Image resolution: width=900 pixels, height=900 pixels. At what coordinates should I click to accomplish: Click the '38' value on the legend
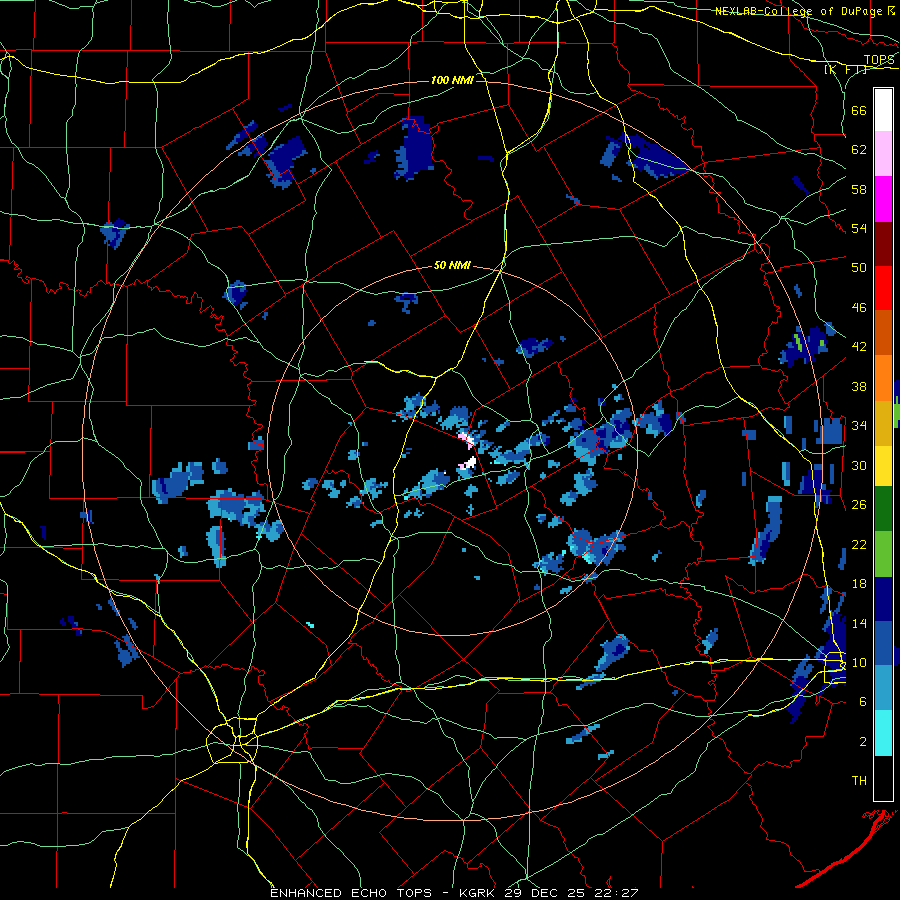point(859,386)
